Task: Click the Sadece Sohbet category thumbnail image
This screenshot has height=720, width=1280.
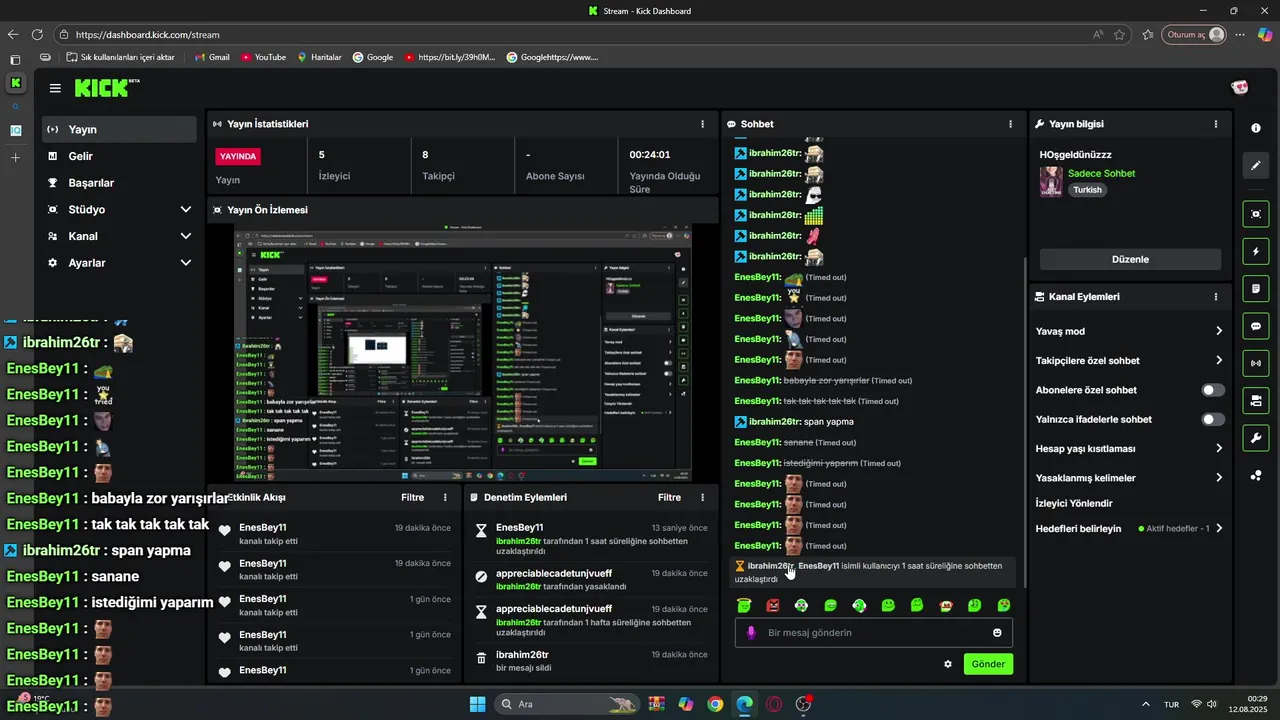Action: pos(1051,181)
